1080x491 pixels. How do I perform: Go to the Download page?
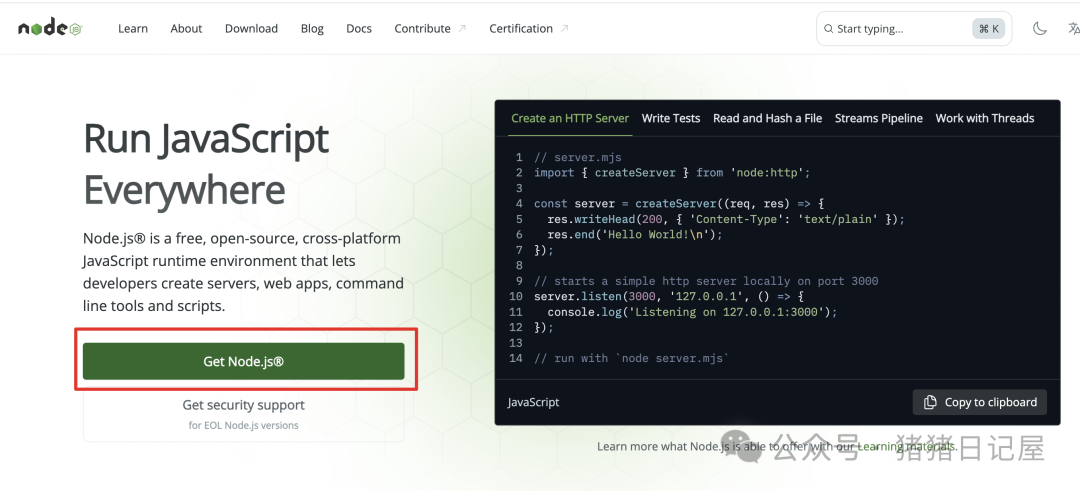click(251, 28)
